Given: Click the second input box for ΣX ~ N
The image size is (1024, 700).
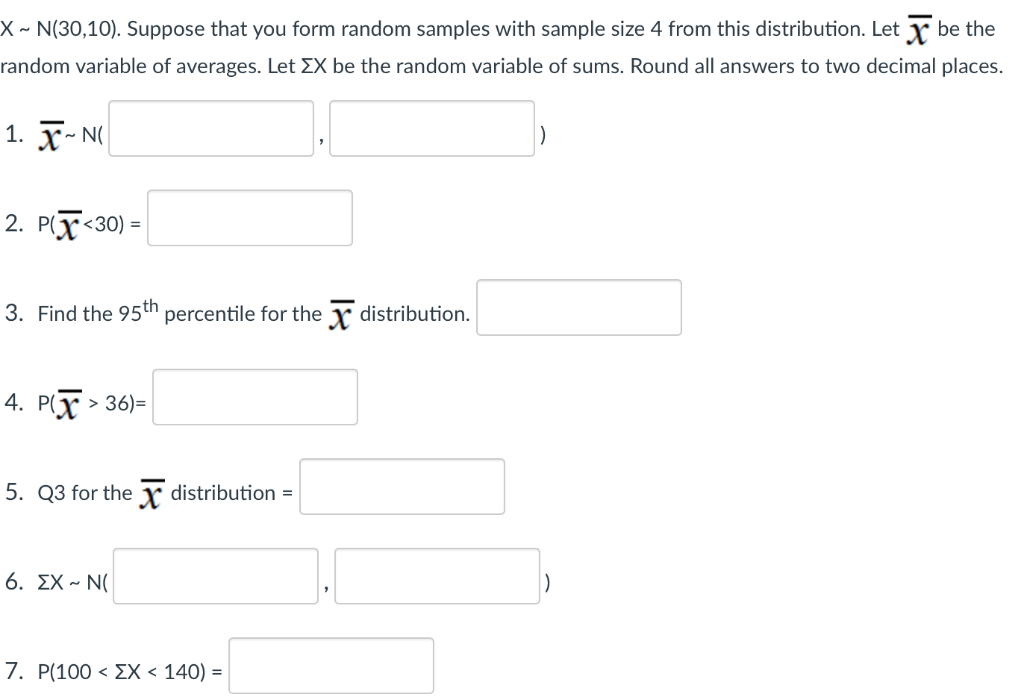Looking at the screenshot, I should (437, 577).
